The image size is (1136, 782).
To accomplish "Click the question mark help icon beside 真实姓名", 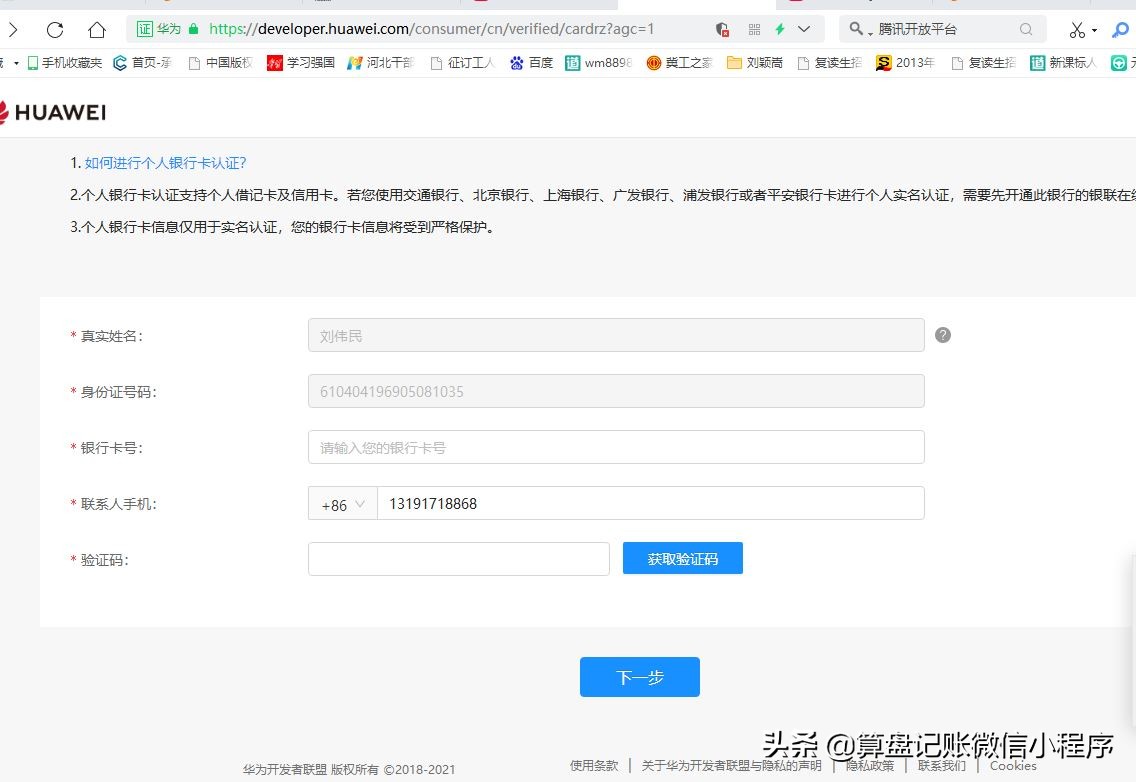I will pyautogui.click(x=942, y=335).
